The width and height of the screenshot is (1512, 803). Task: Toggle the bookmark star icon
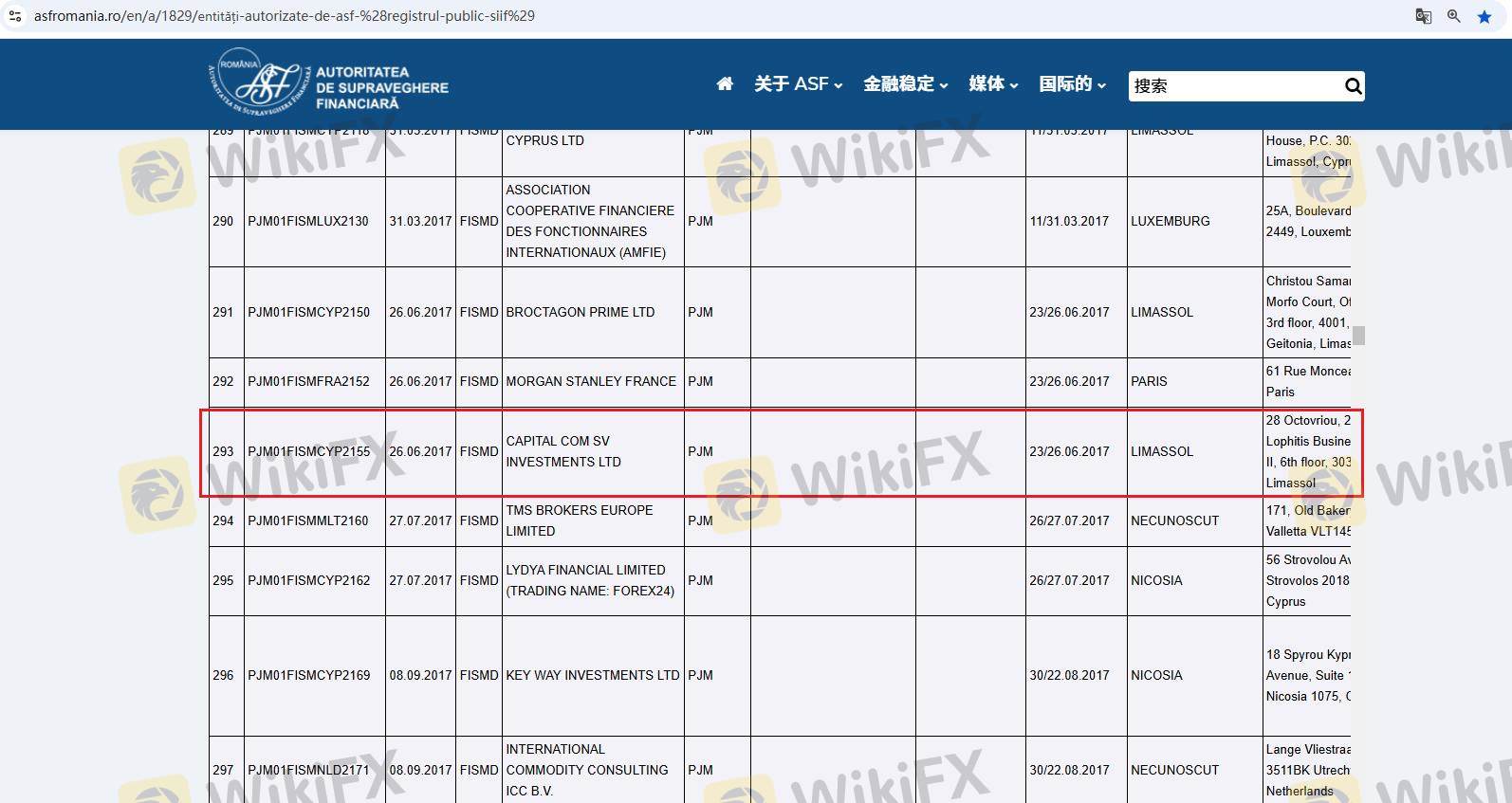click(x=1484, y=16)
